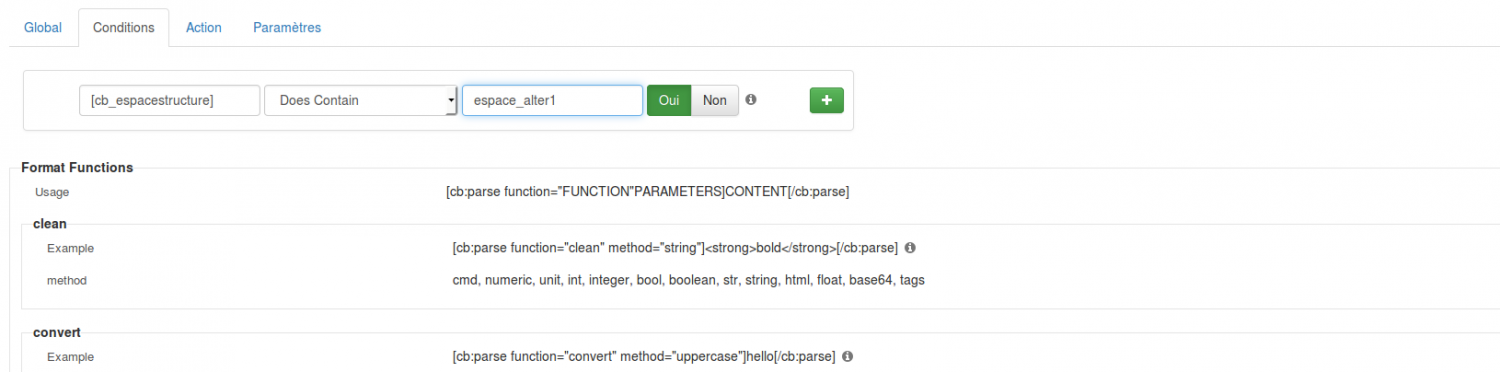This screenshot has height=372, width=1500.
Task: Click the convert section heading
Action: click(57, 332)
